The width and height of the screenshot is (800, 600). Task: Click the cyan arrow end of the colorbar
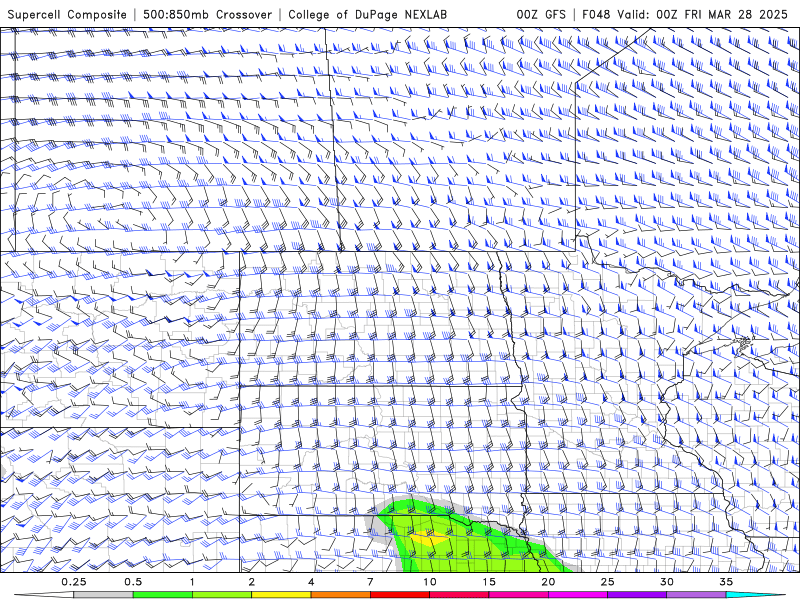click(755, 595)
